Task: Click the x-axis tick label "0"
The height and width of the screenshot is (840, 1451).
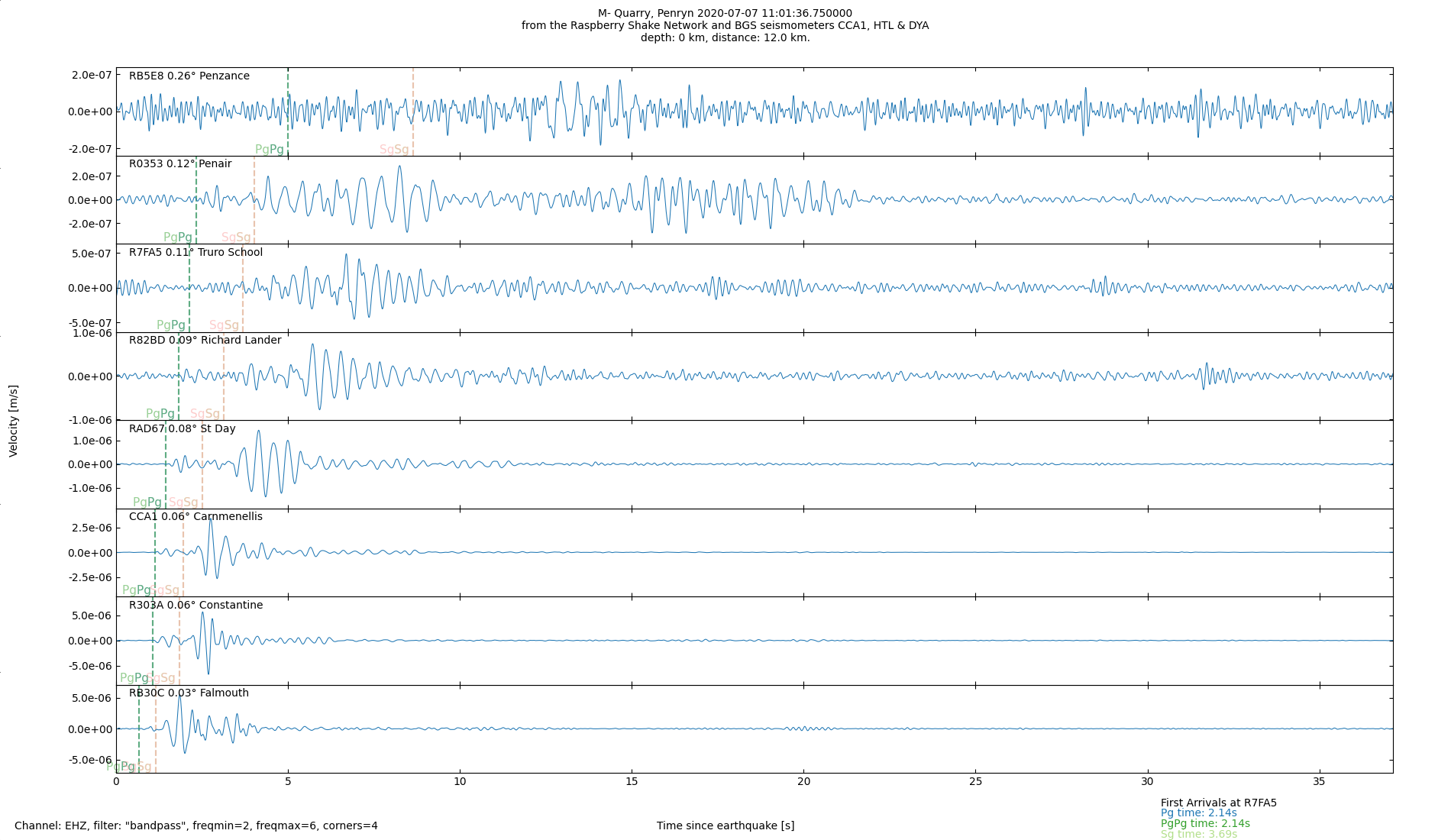Action: 116,781
